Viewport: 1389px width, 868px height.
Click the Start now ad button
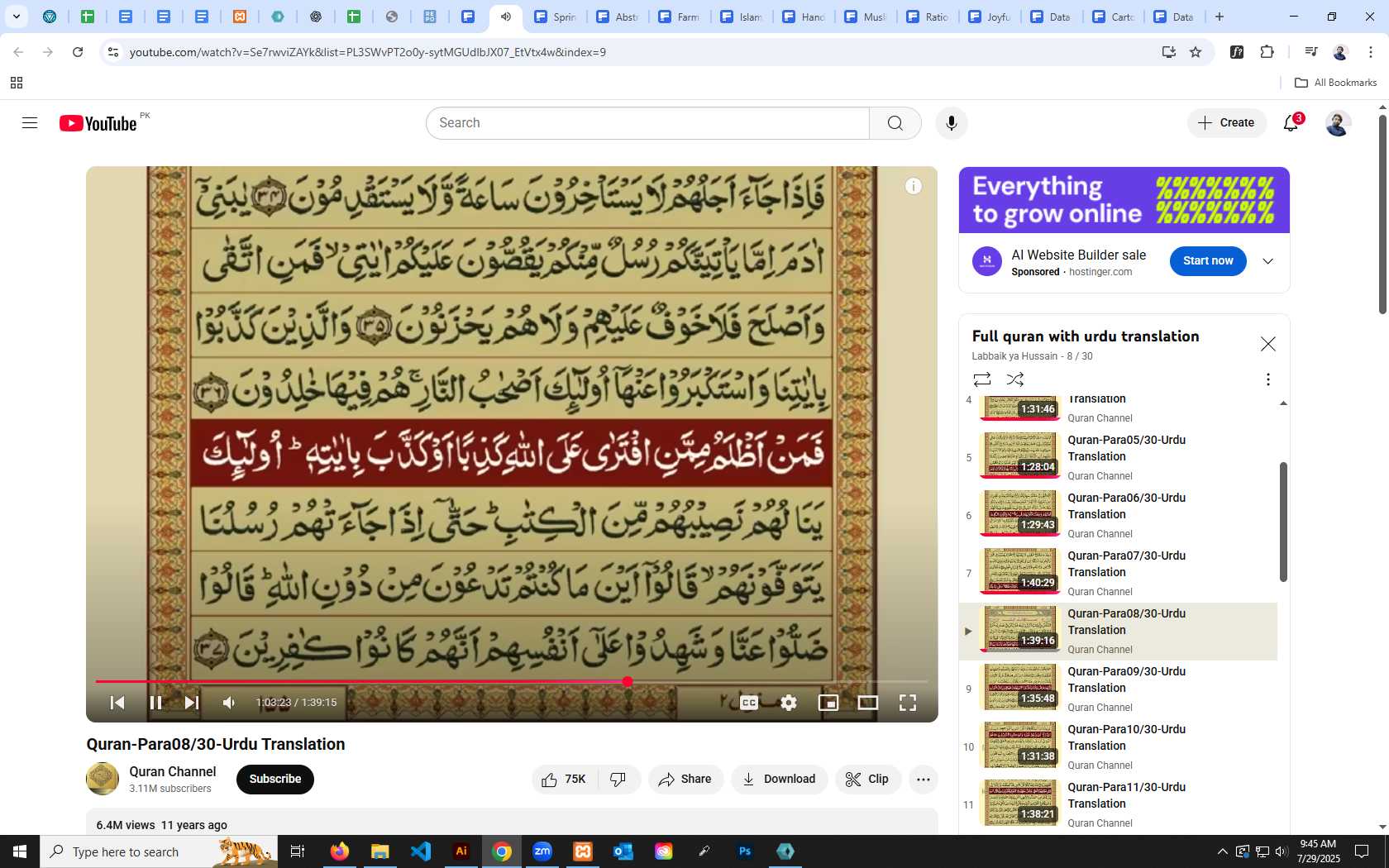pyautogui.click(x=1208, y=261)
